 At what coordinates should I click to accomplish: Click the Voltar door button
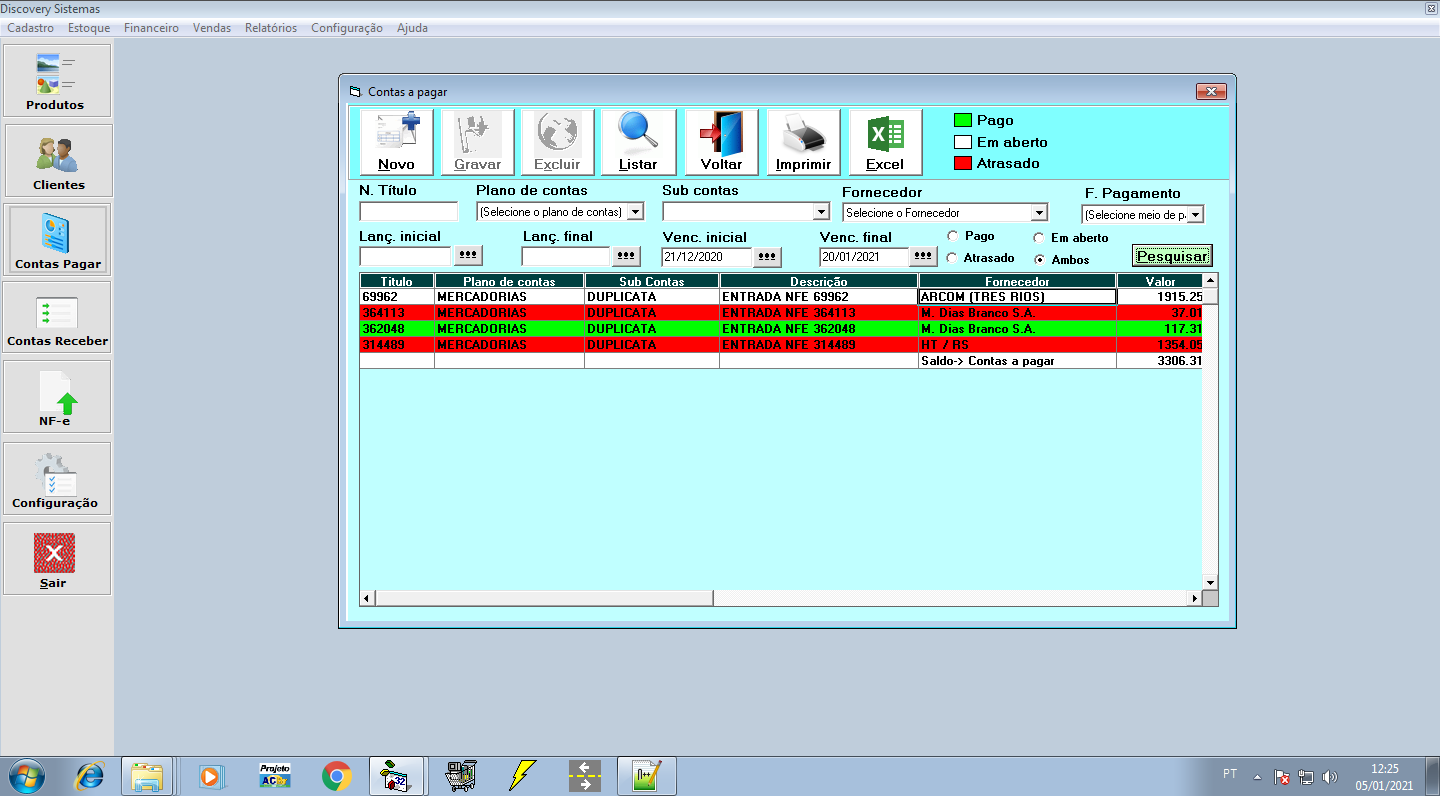coord(721,143)
